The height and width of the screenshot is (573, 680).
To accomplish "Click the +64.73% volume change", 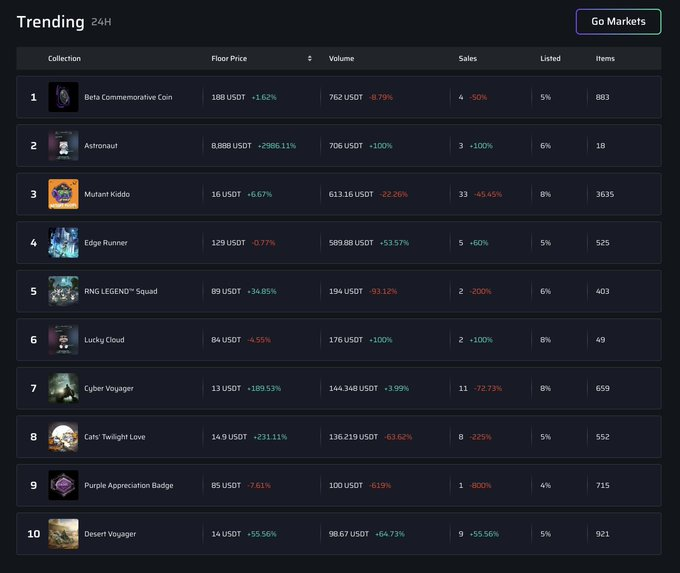I will point(390,534).
